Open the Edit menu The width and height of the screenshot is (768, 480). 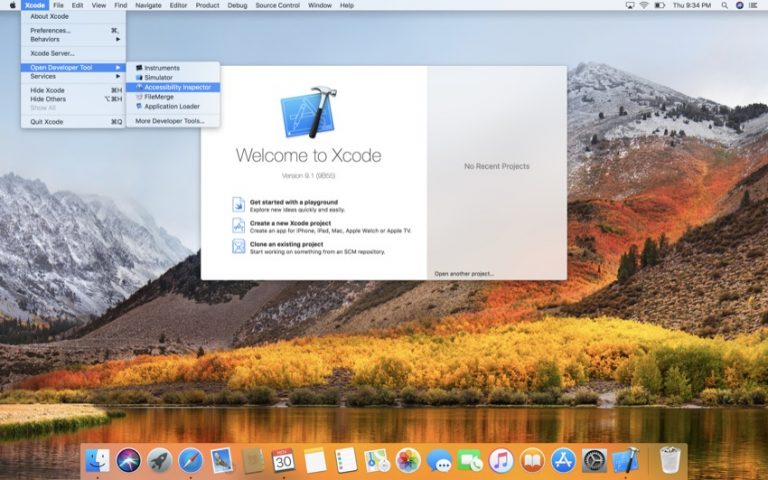coord(77,5)
